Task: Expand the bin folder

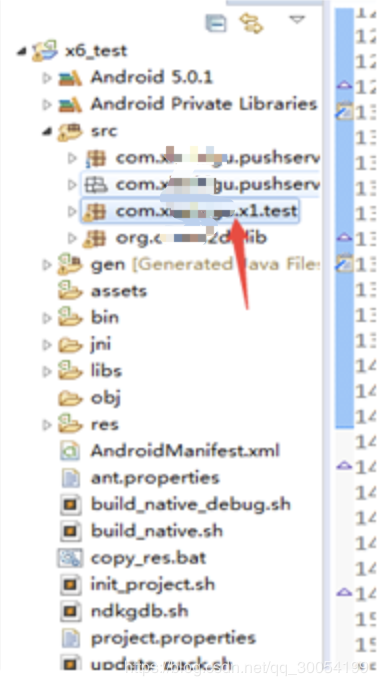Action: (46, 318)
